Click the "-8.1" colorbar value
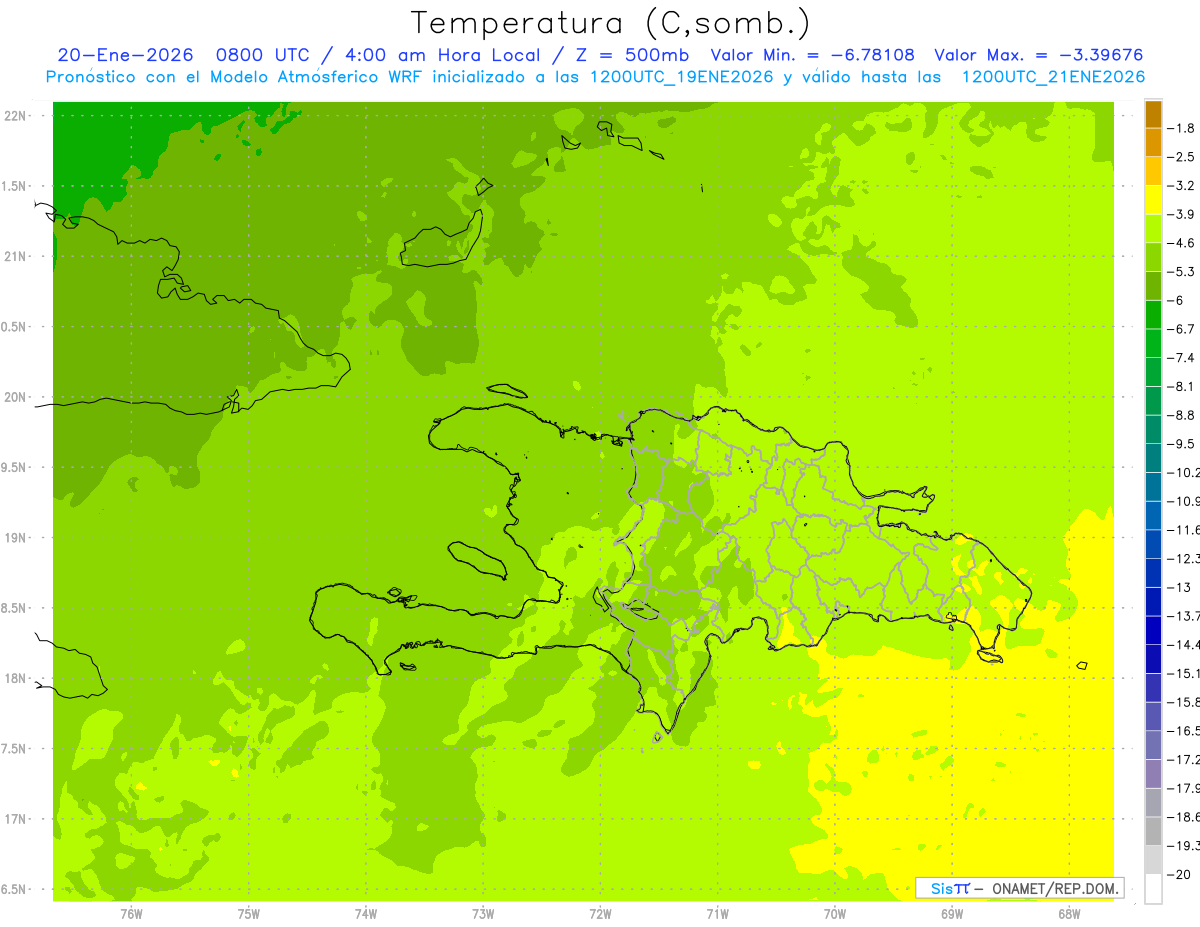The image size is (1200, 927). point(1182,386)
